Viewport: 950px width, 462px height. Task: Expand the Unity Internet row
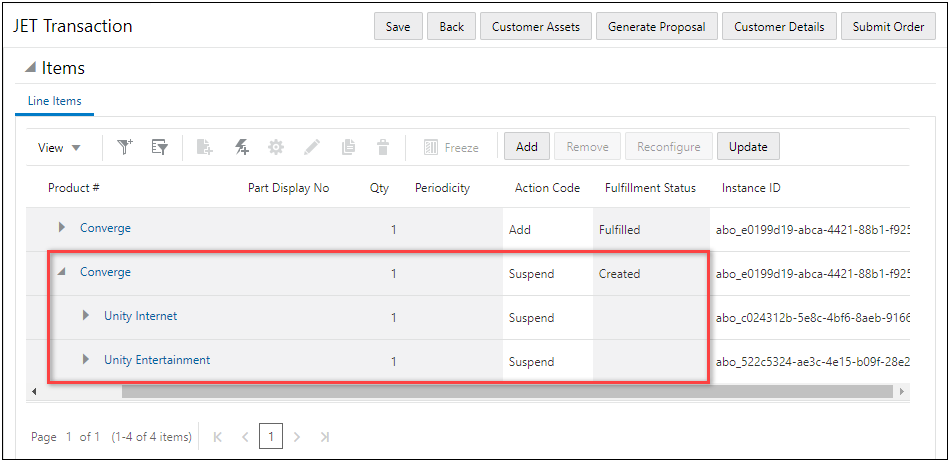(x=86, y=316)
